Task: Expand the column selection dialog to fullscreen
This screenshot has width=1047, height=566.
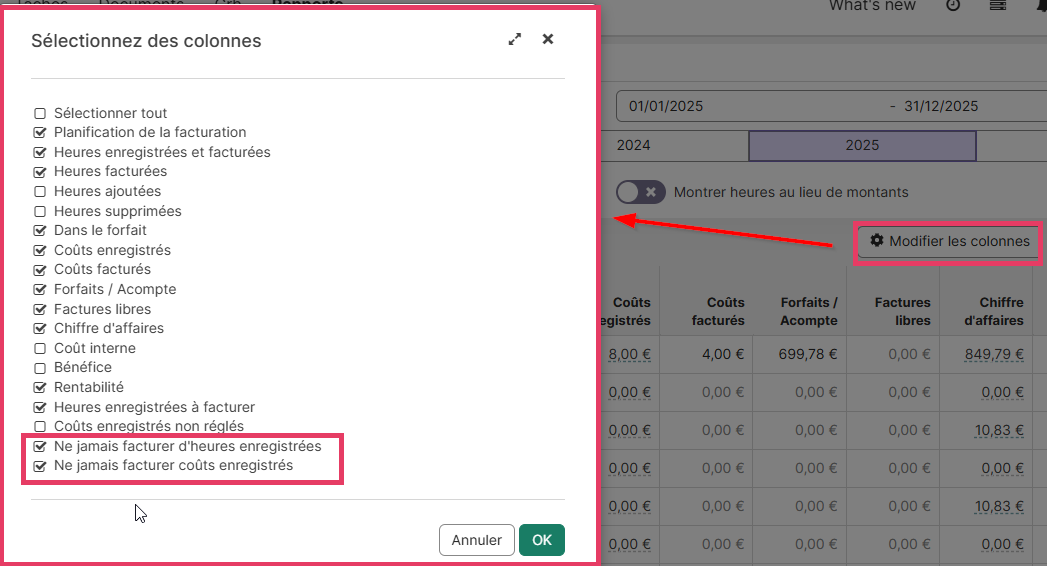Action: 515,39
